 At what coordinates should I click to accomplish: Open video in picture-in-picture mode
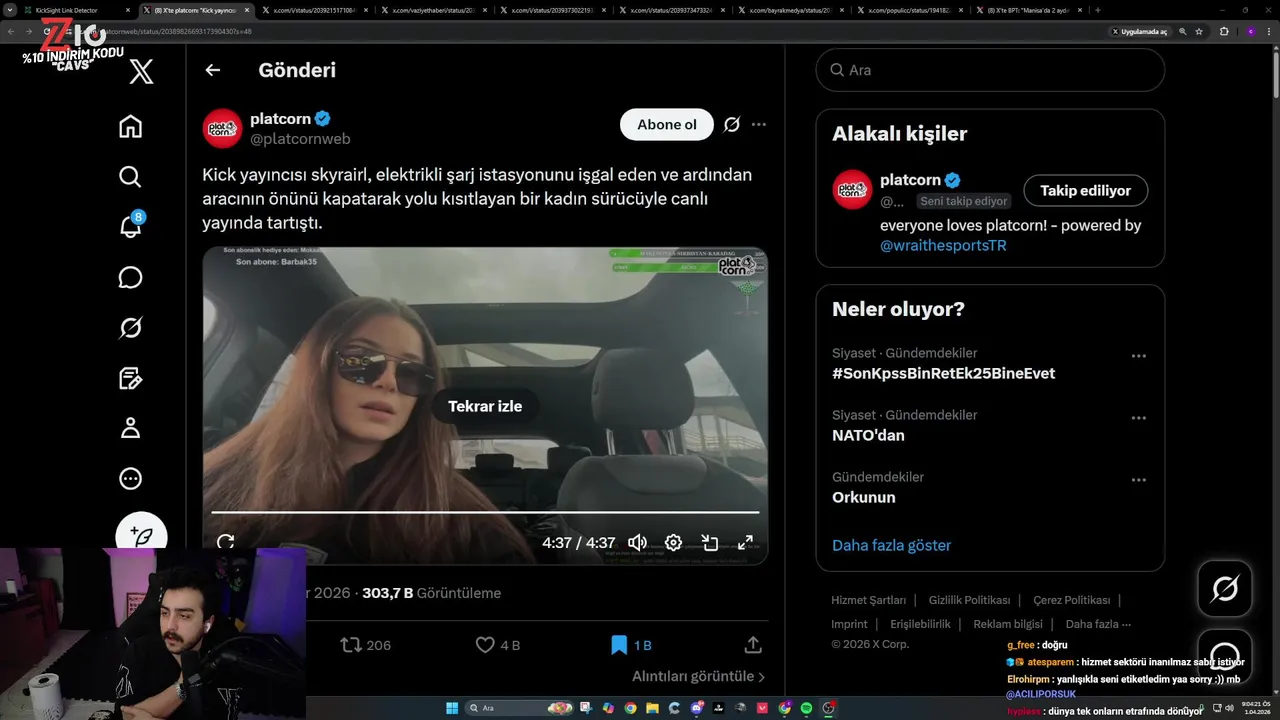pos(710,542)
